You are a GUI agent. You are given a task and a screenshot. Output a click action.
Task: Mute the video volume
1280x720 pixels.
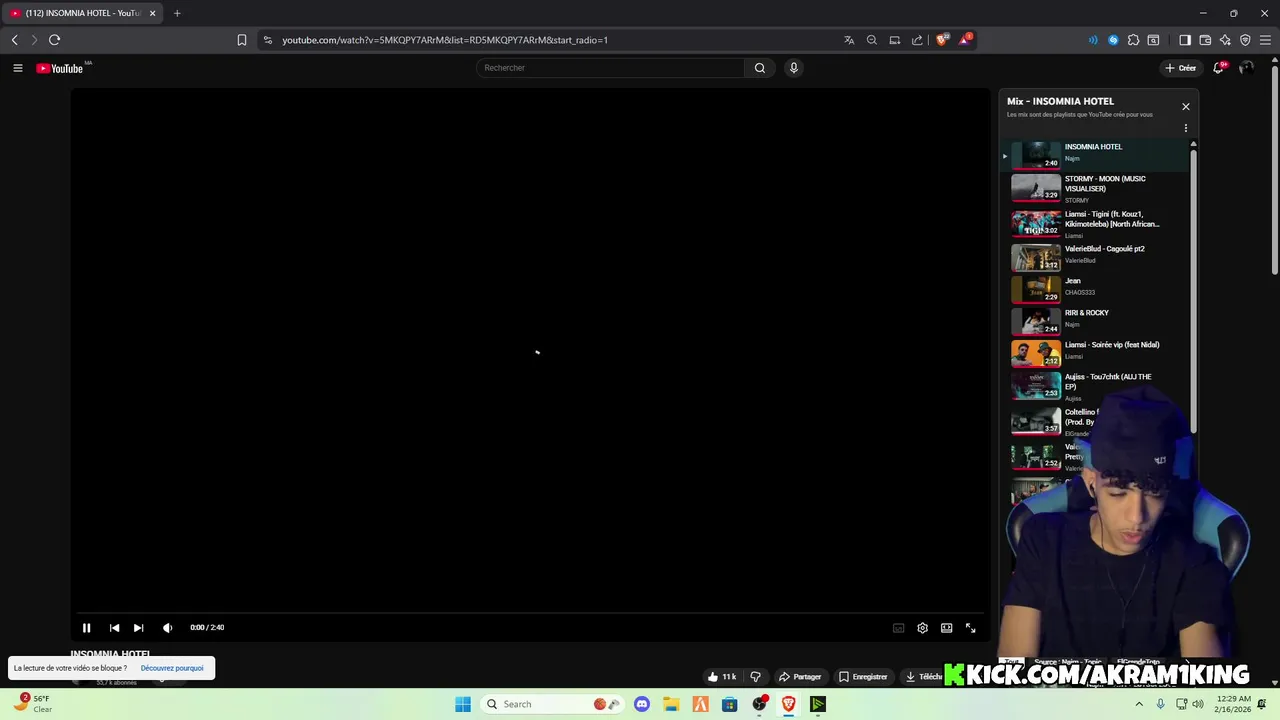coord(167,628)
